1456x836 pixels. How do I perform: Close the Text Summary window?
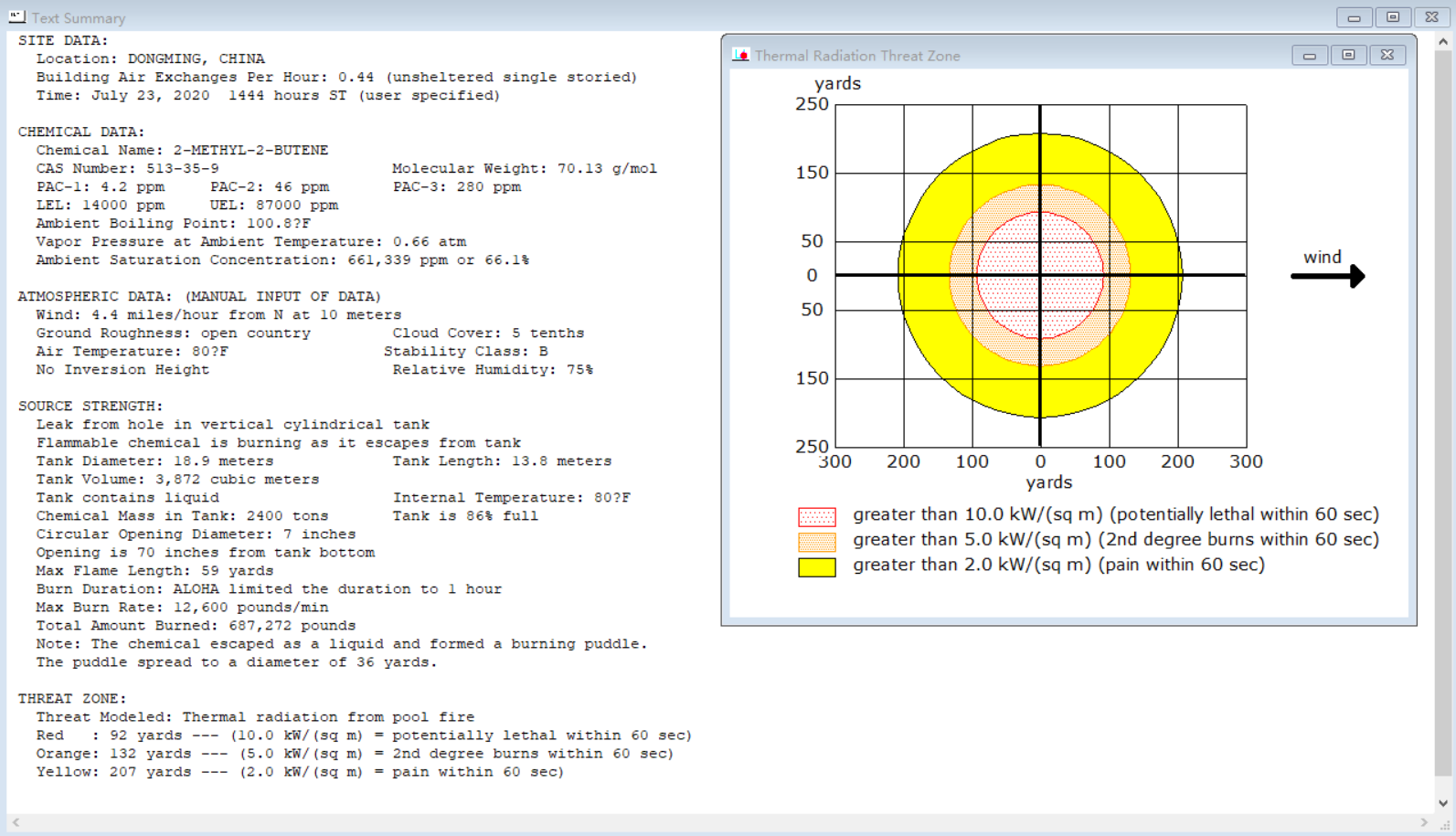click(x=1432, y=17)
